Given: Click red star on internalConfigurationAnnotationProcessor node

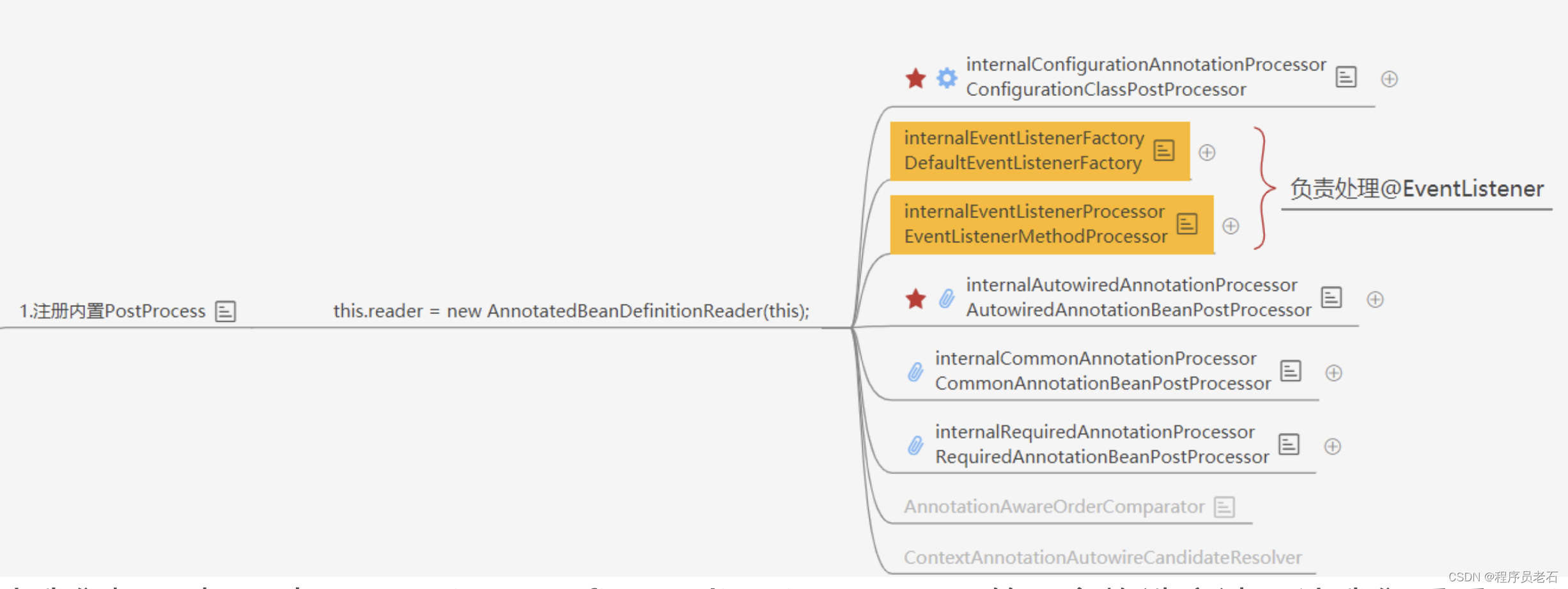Looking at the screenshot, I should [915, 78].
